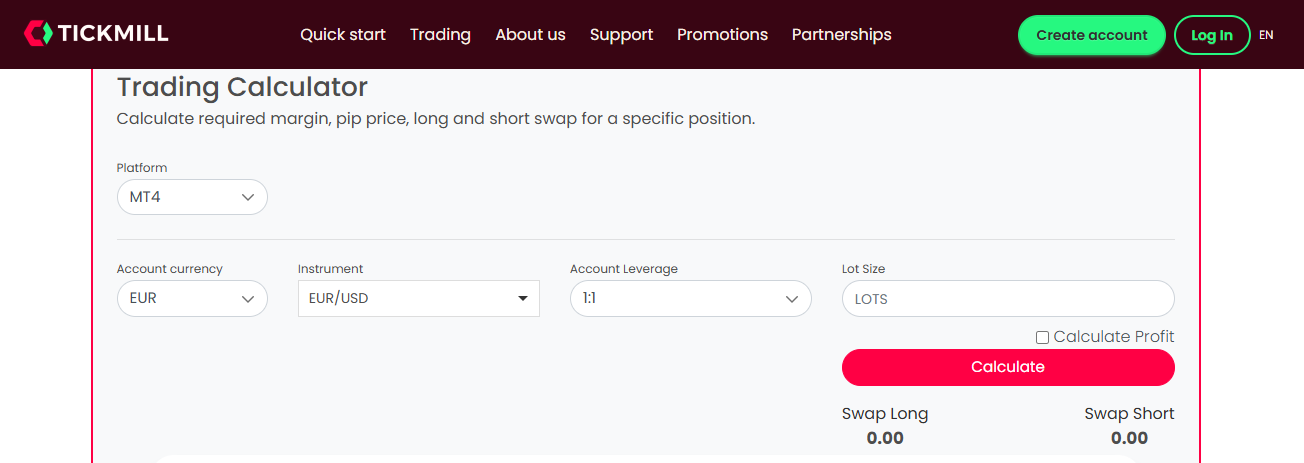This screenshot has height=463, width=1304.
Task: Open the About us menu
Action: point(530,35)
